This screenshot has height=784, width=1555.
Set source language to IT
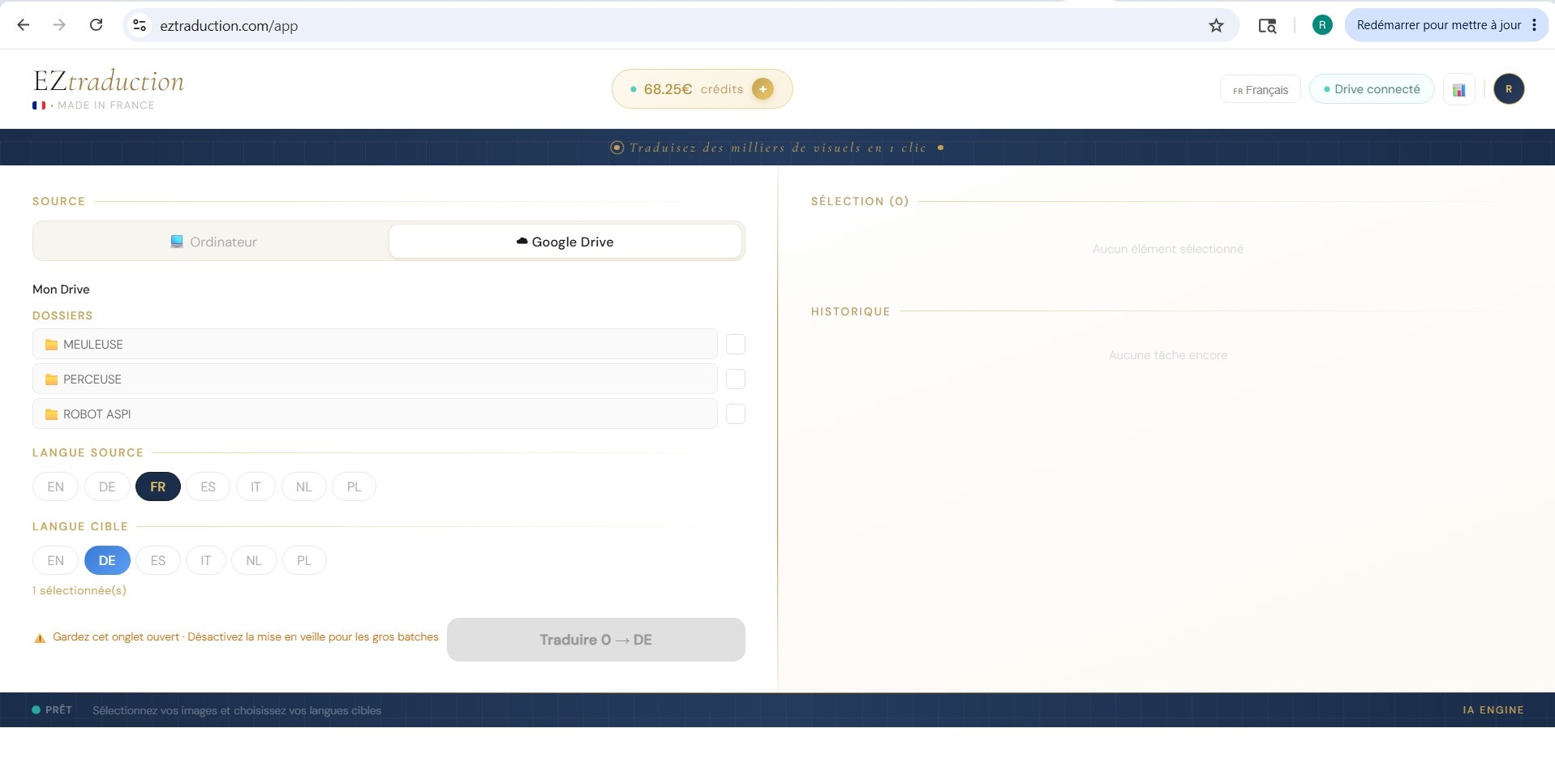click(x=256, y=486)
